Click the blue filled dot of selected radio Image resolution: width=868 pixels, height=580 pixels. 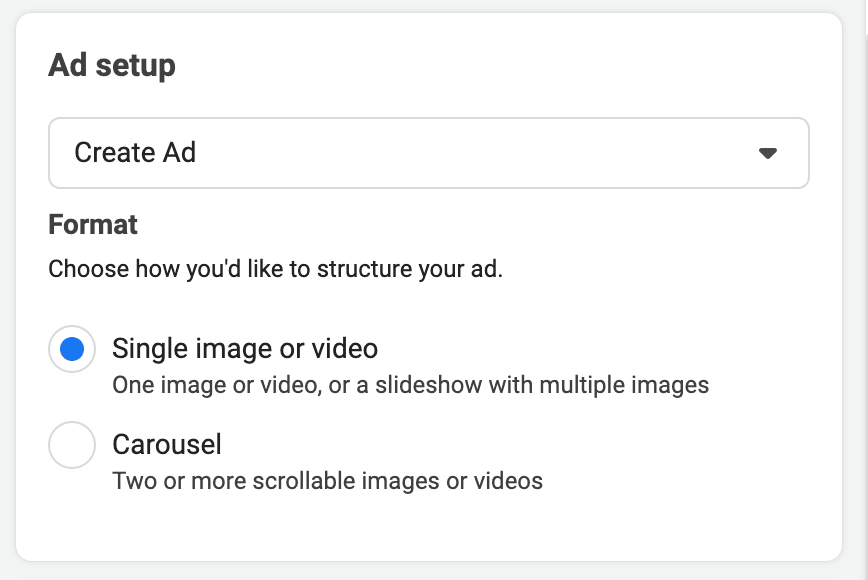[72, 349]
